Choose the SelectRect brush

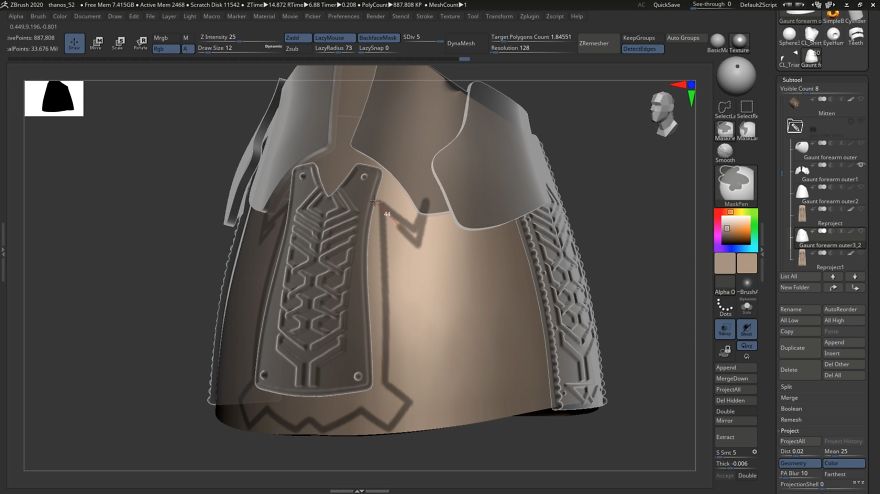click(x=746, y=108)
